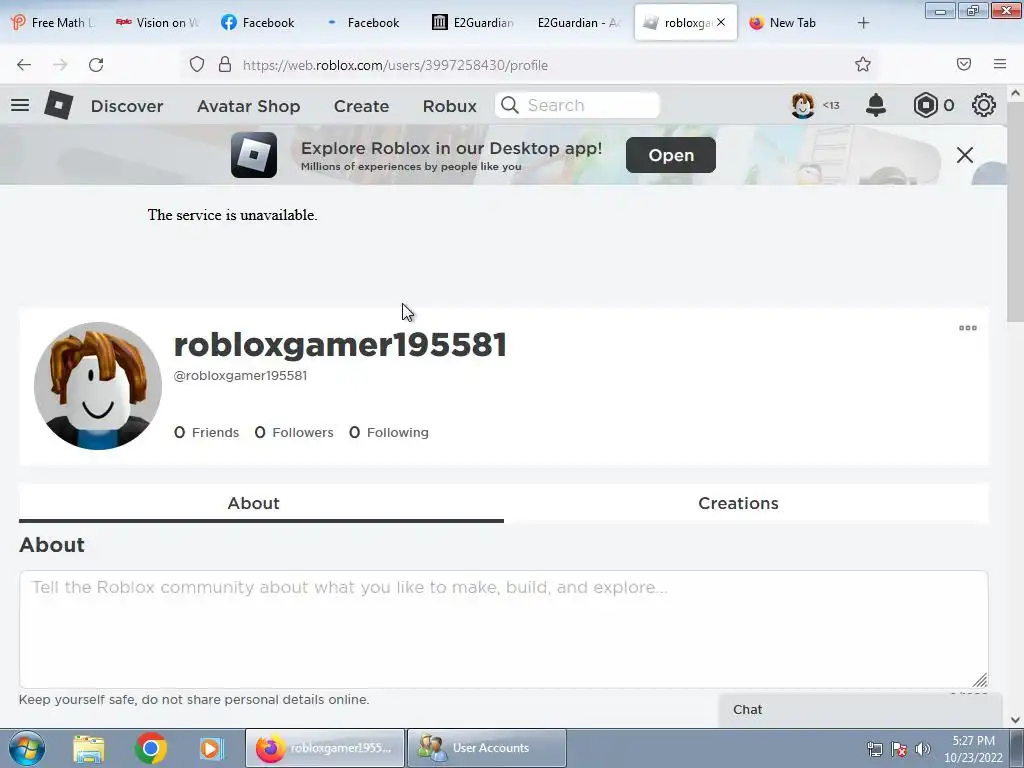1024x768 pixels.
Task: View the 0 Following list
Action: click(x=389, y=432)
